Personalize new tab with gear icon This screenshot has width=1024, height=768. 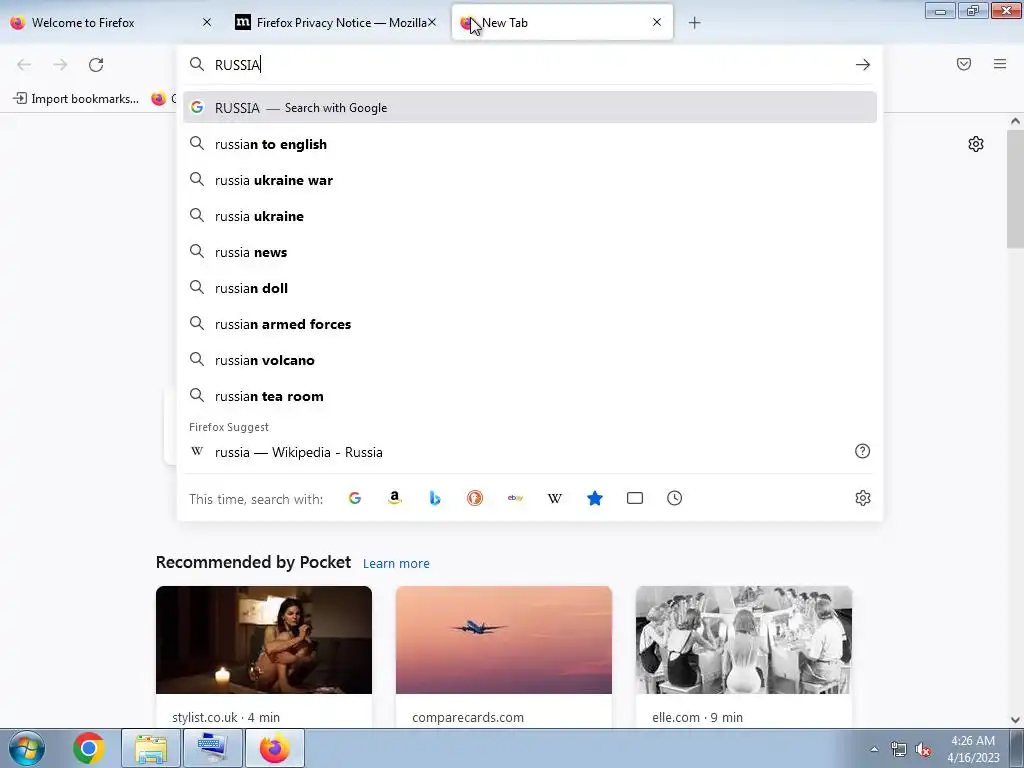pyautogui.click(x=976, y=144)
